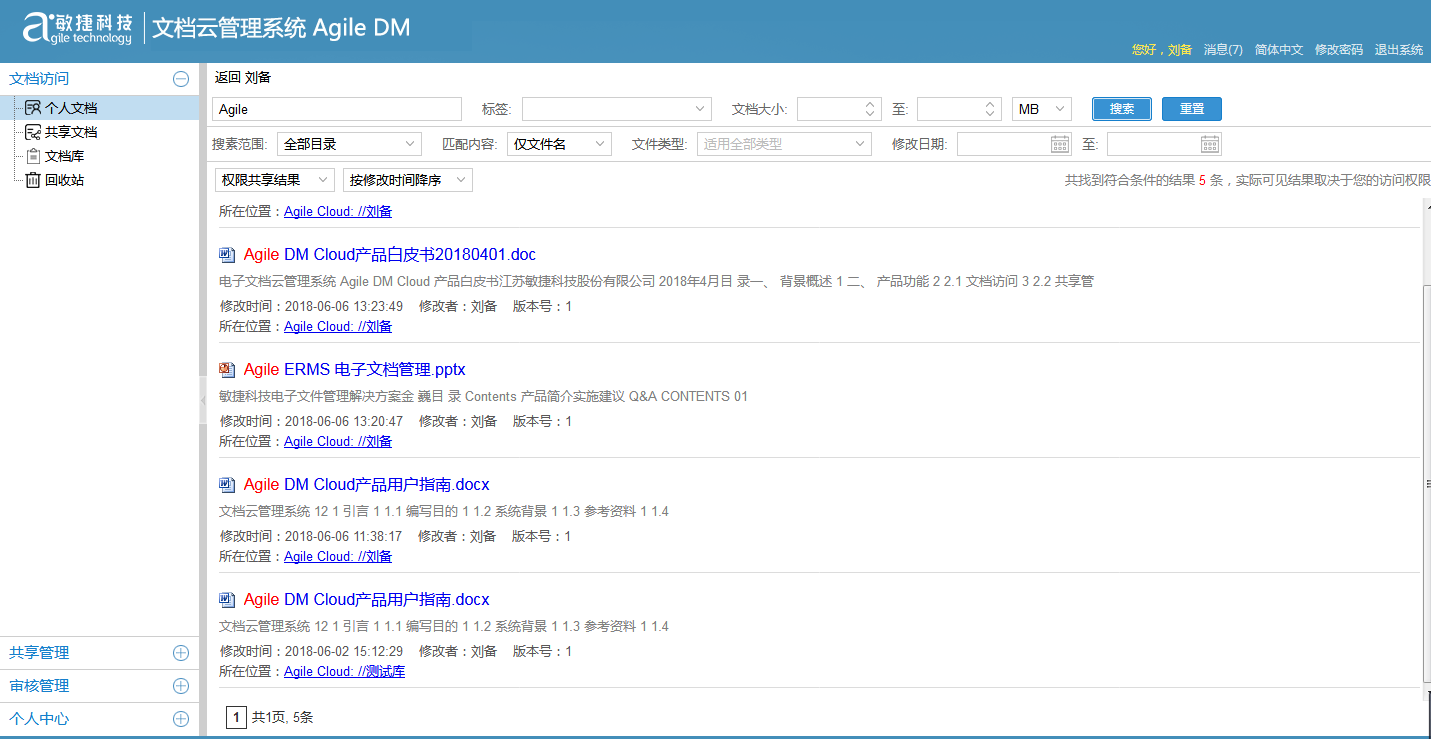The height and width of the screenshot is (739, 1431).
Task: Click the Document Library (文档库) clipboard icon
Action: click(x=33, y=156)
